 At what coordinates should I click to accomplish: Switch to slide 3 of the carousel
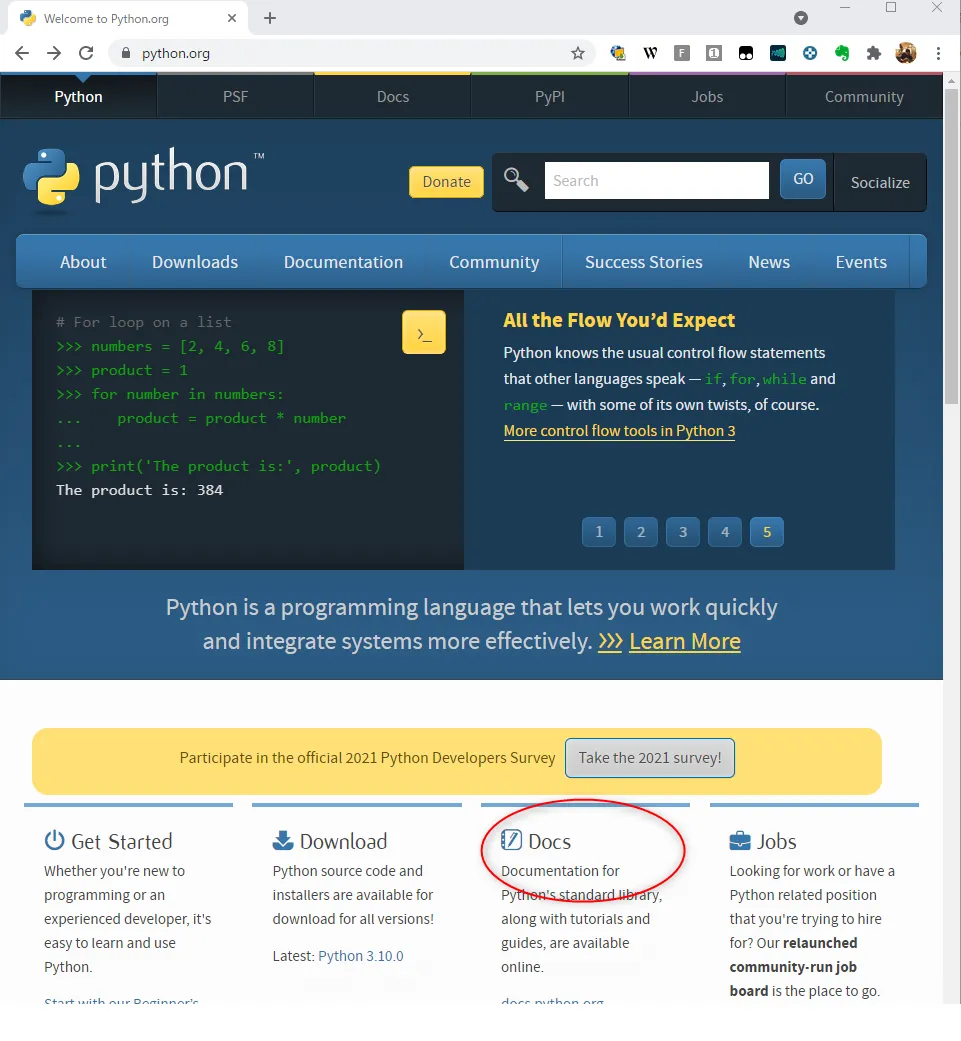point(683,532)
